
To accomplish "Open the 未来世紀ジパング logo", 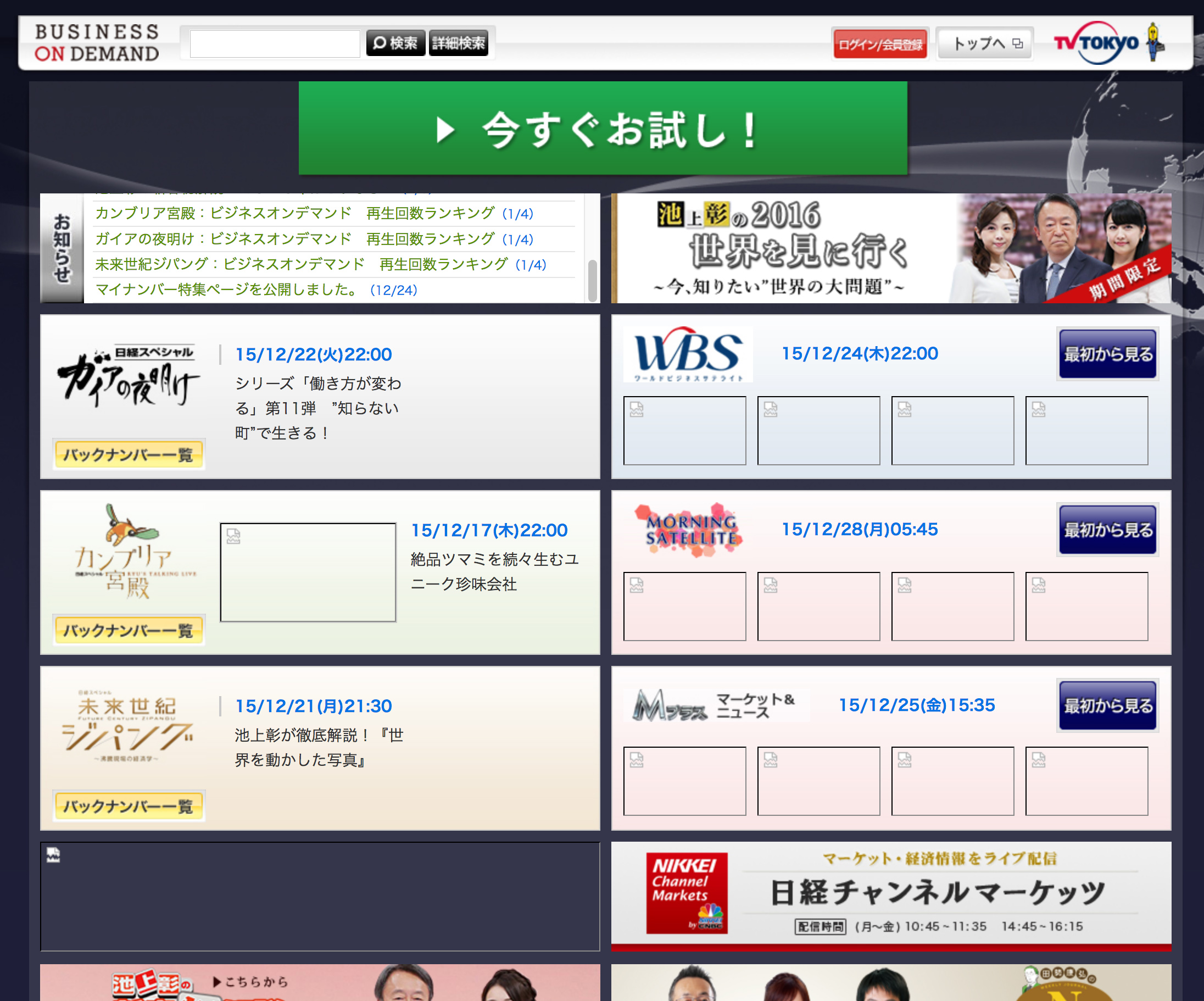I will tap(127, 727).
